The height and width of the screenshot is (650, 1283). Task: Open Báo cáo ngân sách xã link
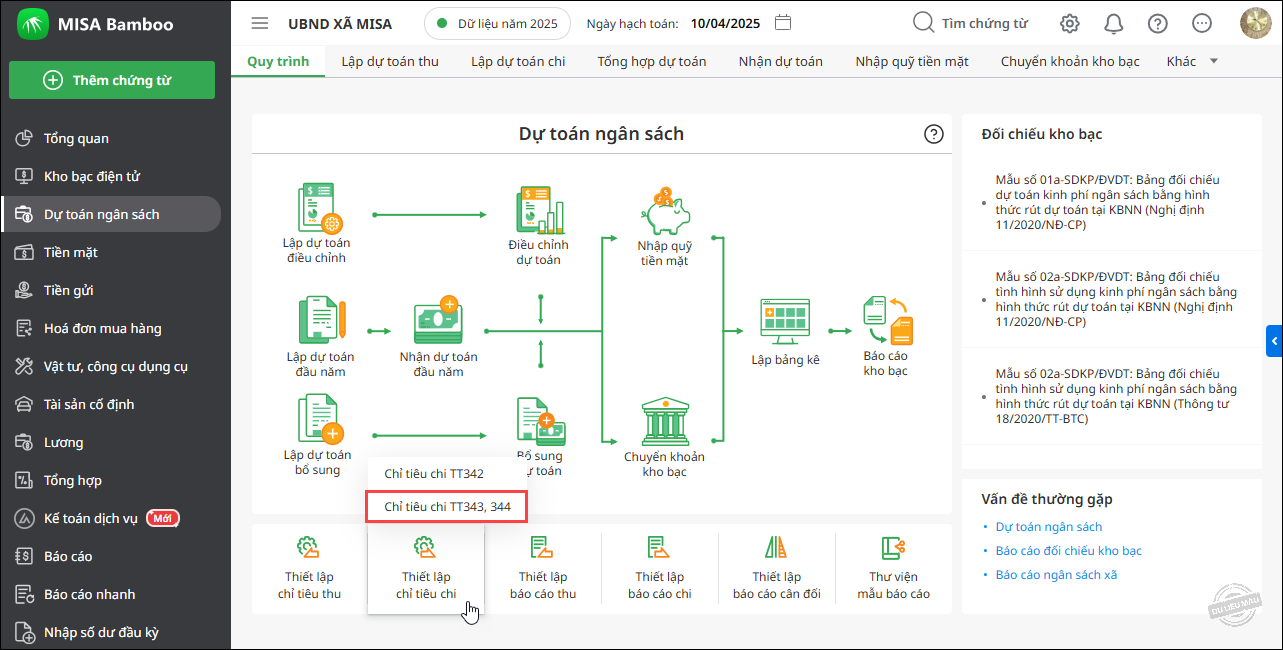tap(1056, 574)
